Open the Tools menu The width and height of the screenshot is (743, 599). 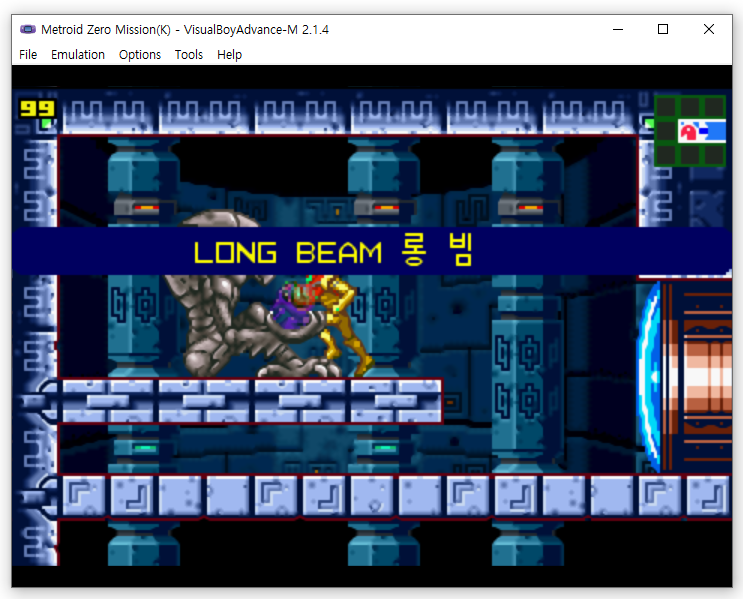189,55
